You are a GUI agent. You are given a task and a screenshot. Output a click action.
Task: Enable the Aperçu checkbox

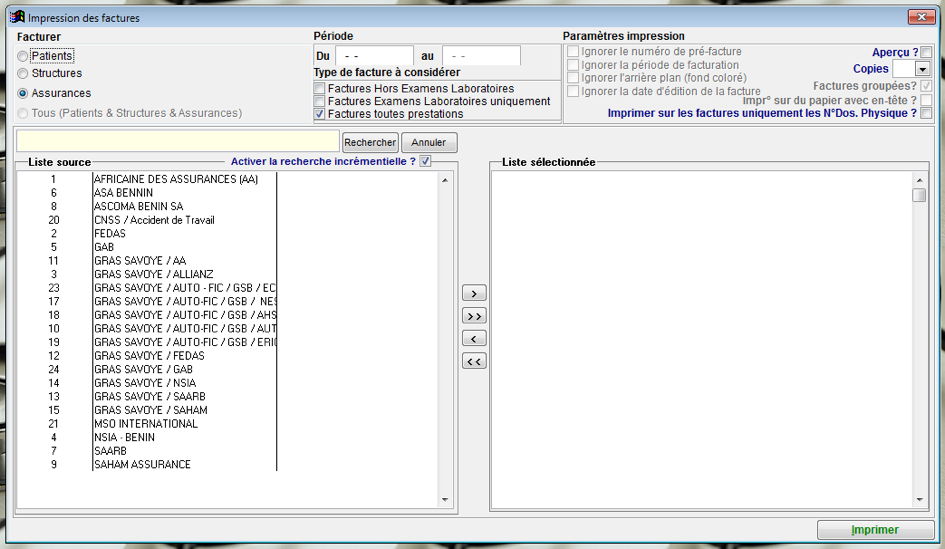click(x=926, y=53)
